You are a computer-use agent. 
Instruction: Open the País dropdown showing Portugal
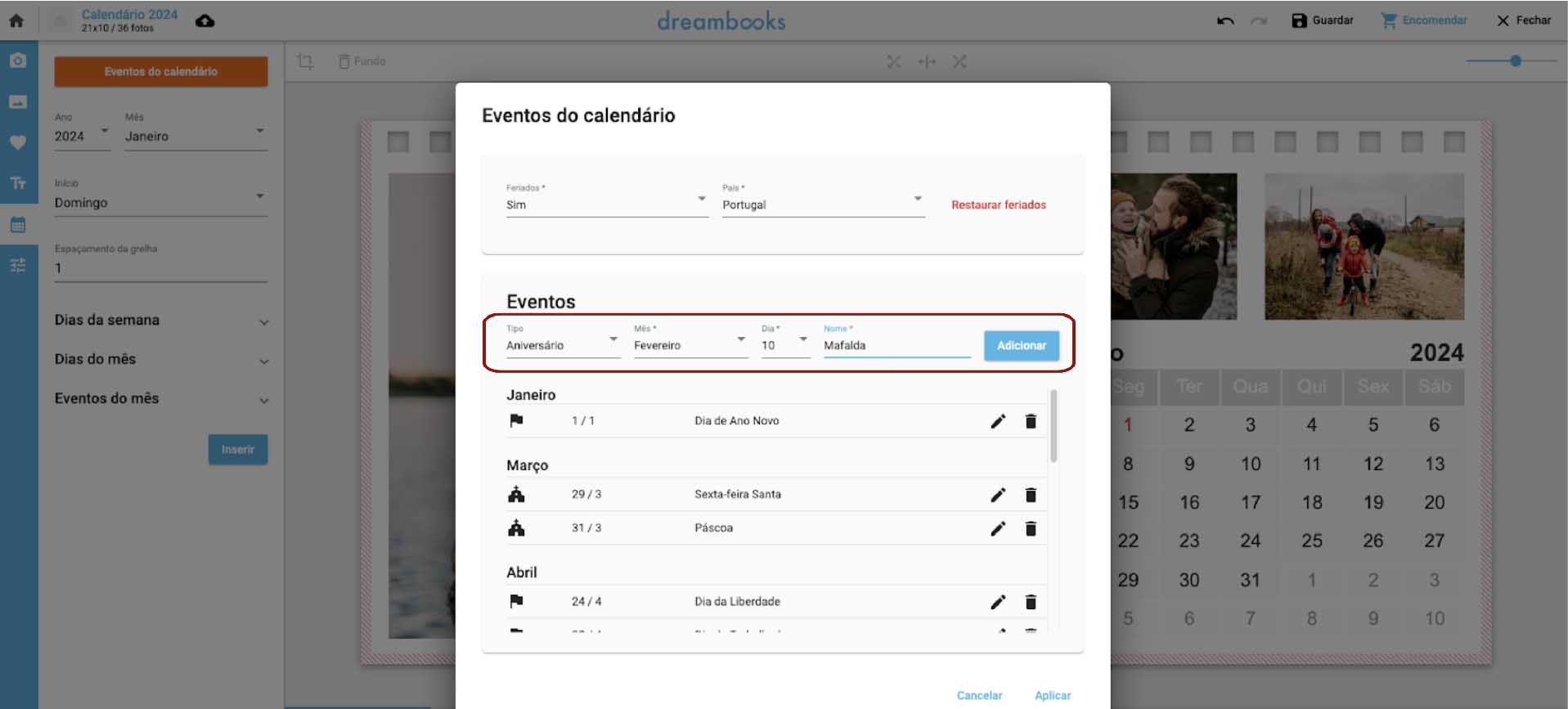822,204
